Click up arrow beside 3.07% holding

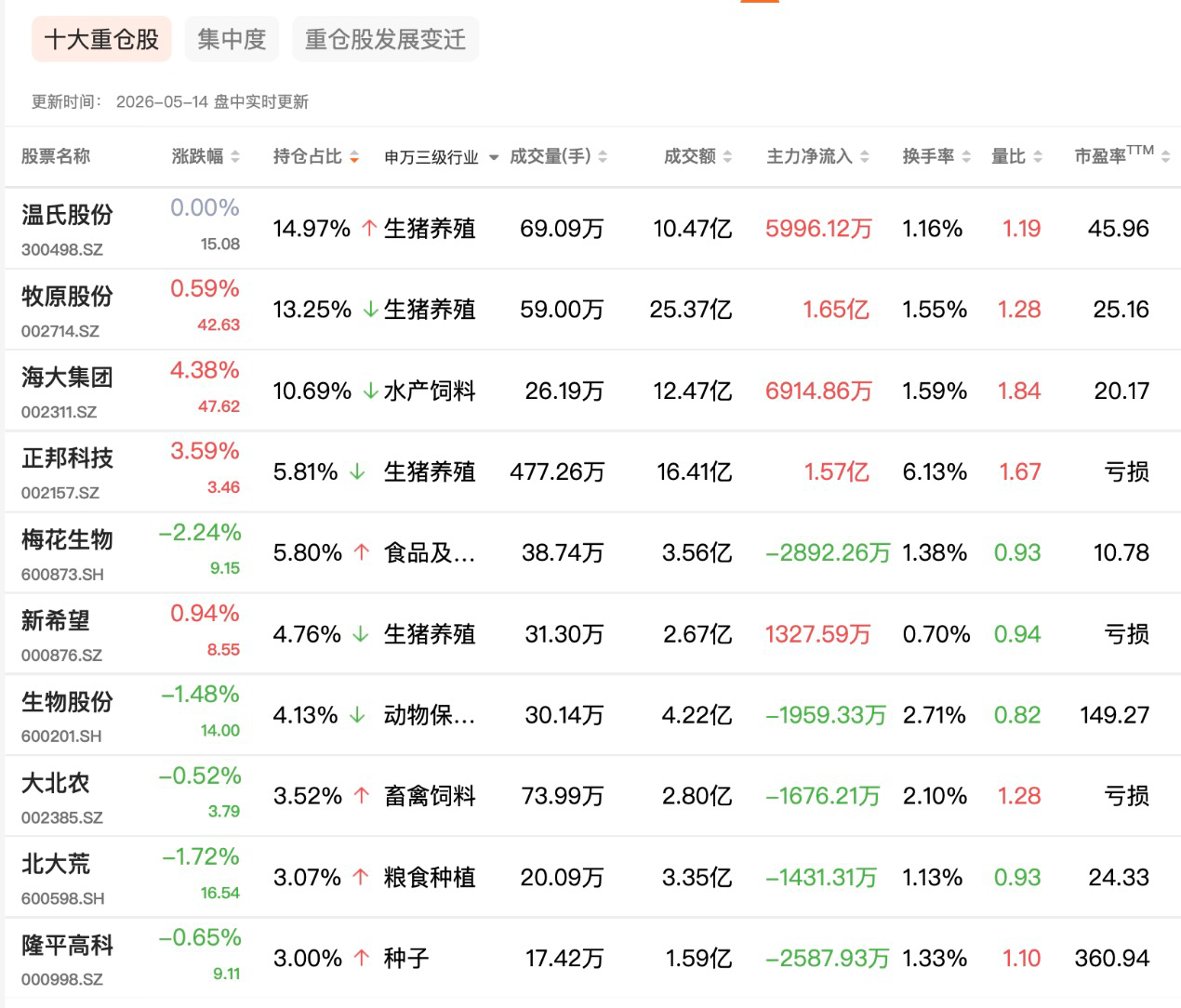[x=361, y=878]
